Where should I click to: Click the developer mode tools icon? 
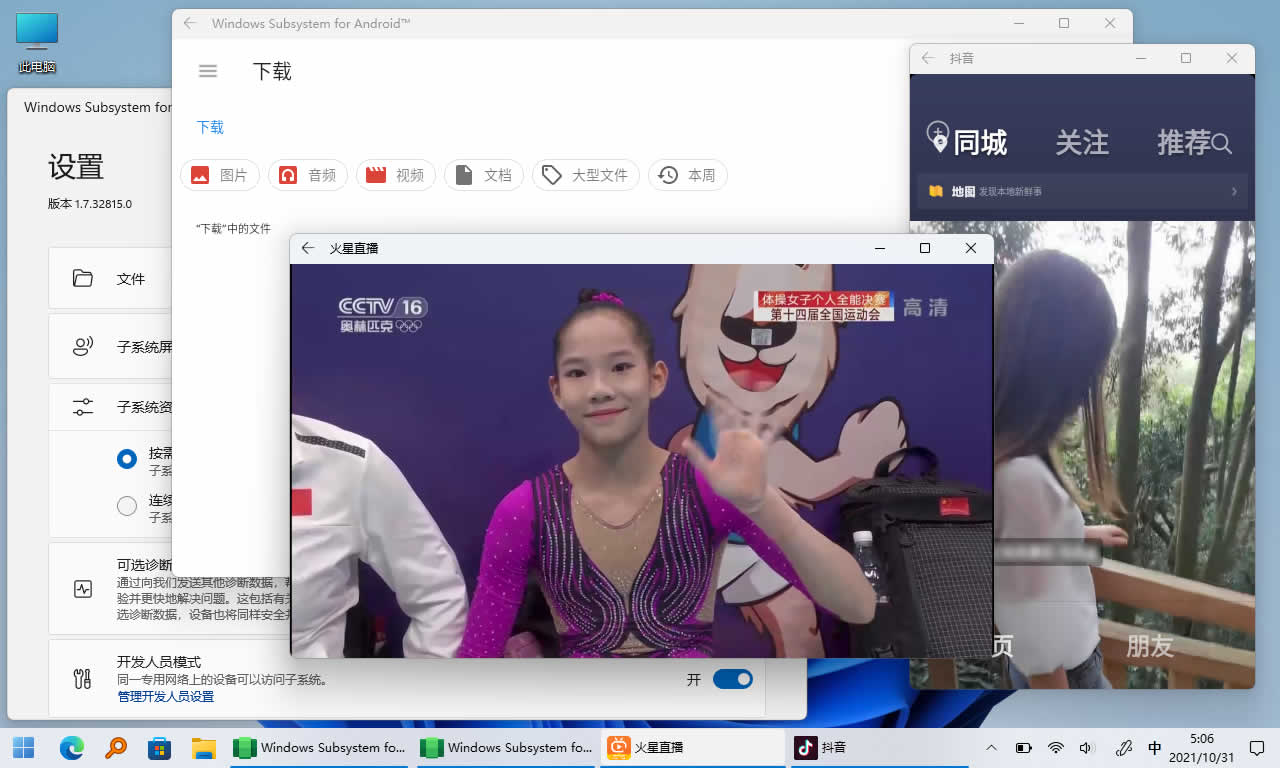[x=83, y=679]
